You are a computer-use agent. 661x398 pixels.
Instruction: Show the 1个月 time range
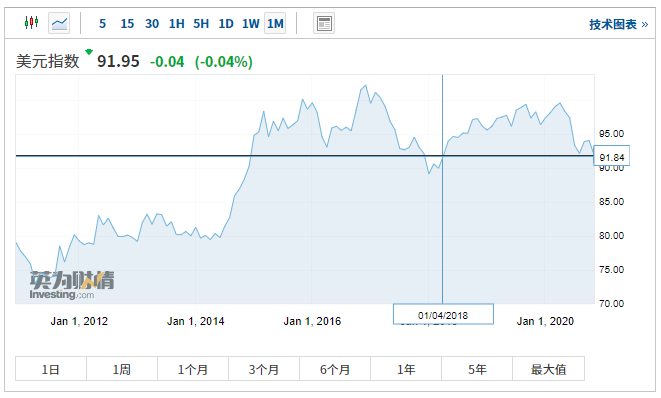pyautogui.click(x=193, y=369)
